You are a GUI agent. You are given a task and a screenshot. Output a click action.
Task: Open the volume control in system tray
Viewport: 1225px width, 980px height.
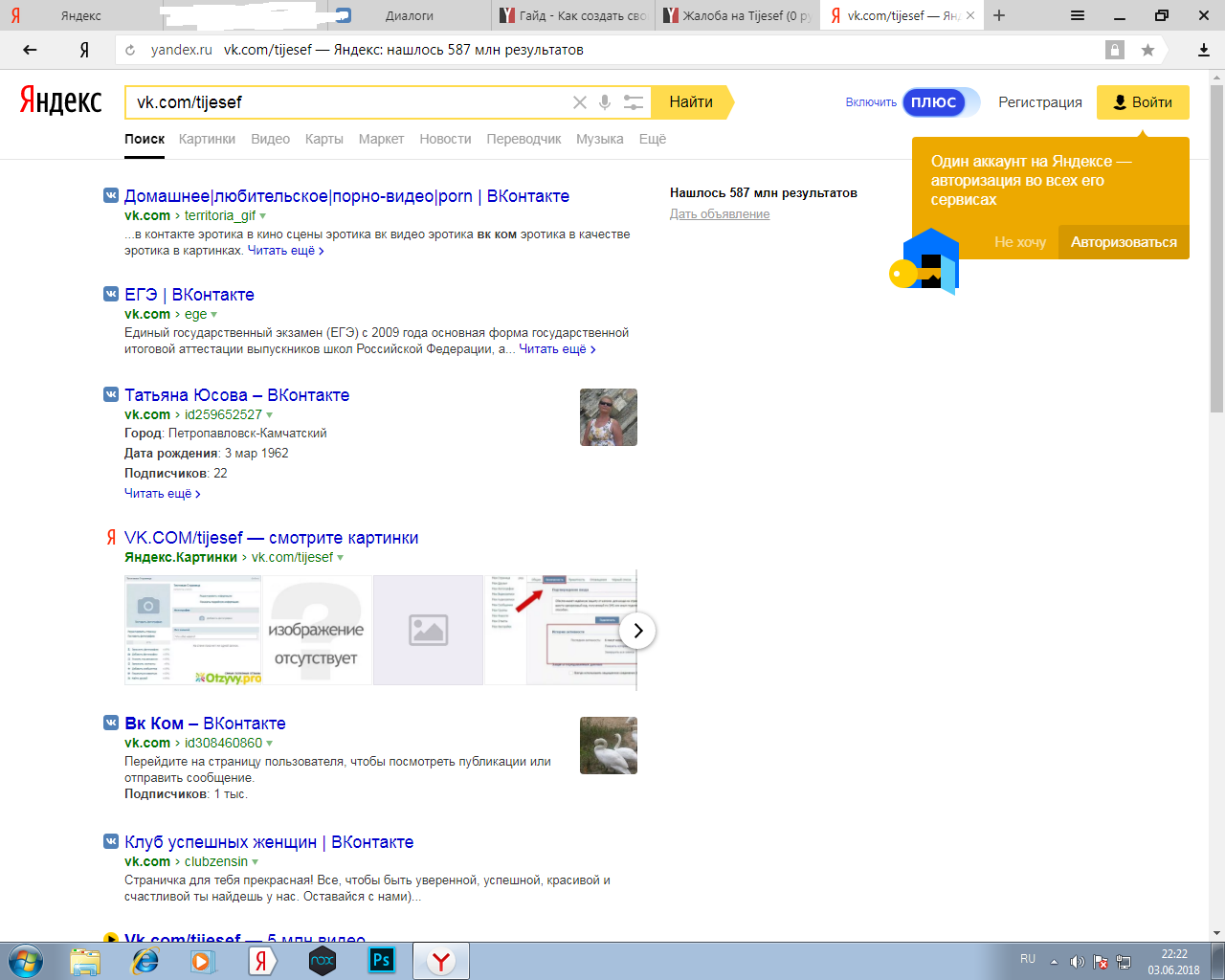[x=1077, y=962]
